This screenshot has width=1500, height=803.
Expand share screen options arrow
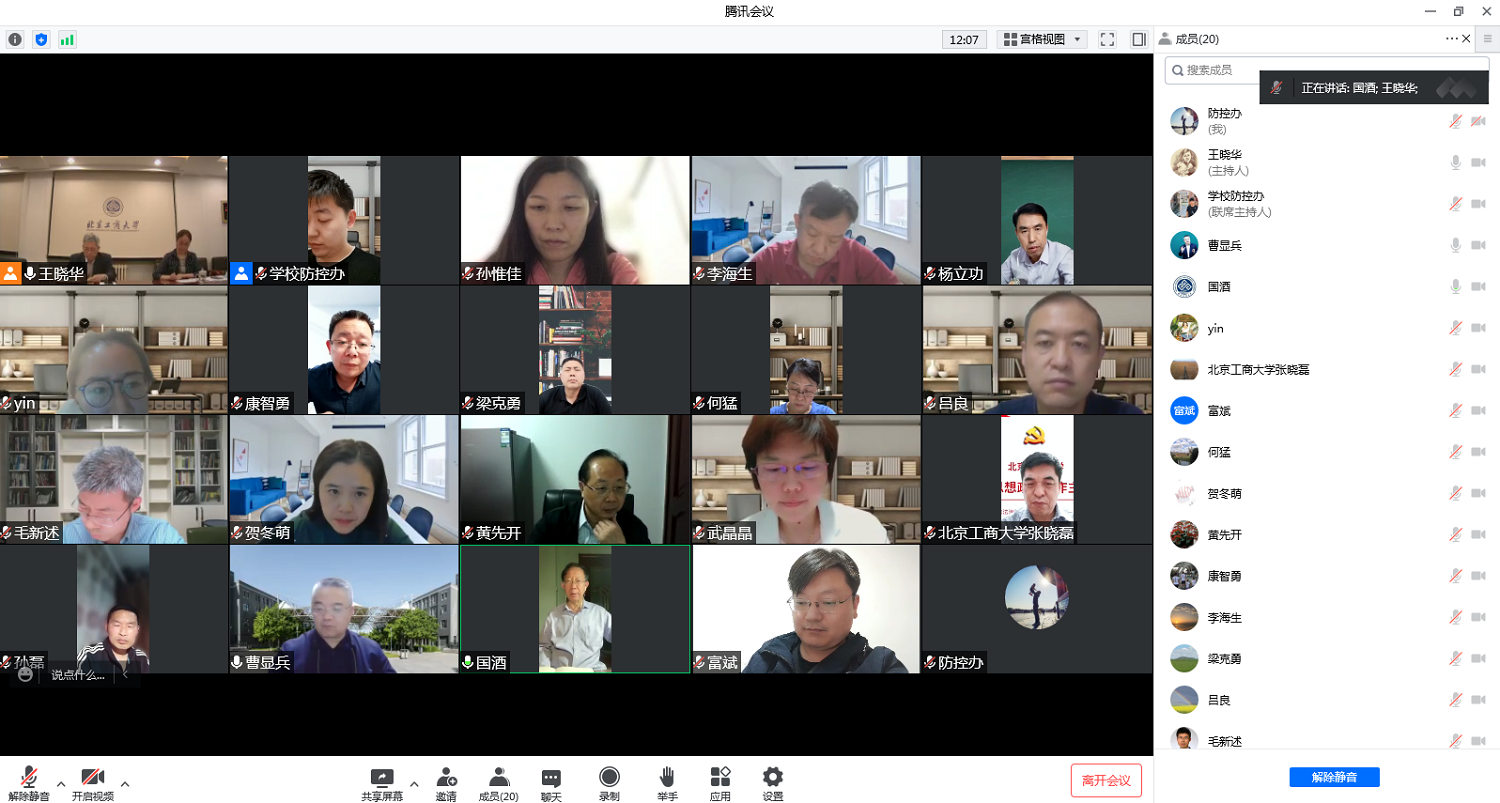tap(414, 783)
